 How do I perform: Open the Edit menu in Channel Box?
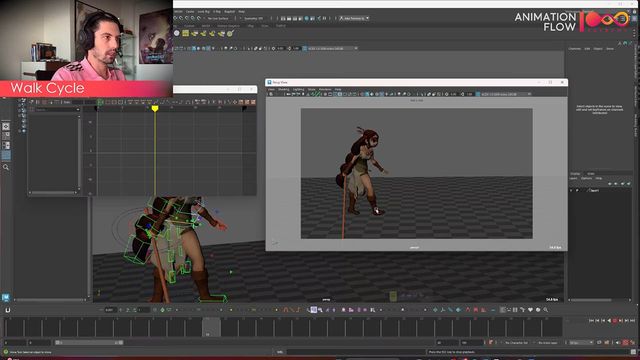tap(587, 49)
